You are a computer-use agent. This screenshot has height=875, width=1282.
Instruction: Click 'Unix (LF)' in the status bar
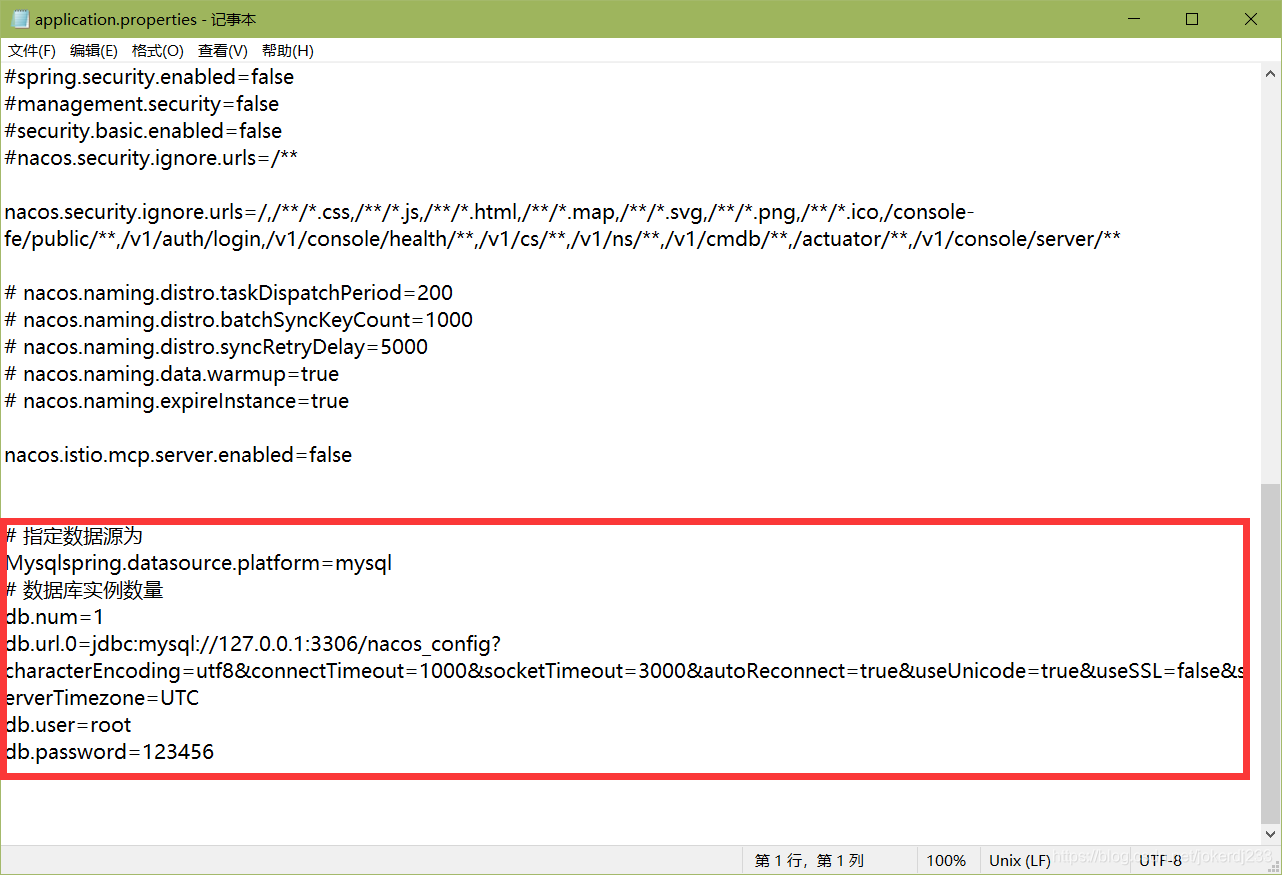(1020, 860)
